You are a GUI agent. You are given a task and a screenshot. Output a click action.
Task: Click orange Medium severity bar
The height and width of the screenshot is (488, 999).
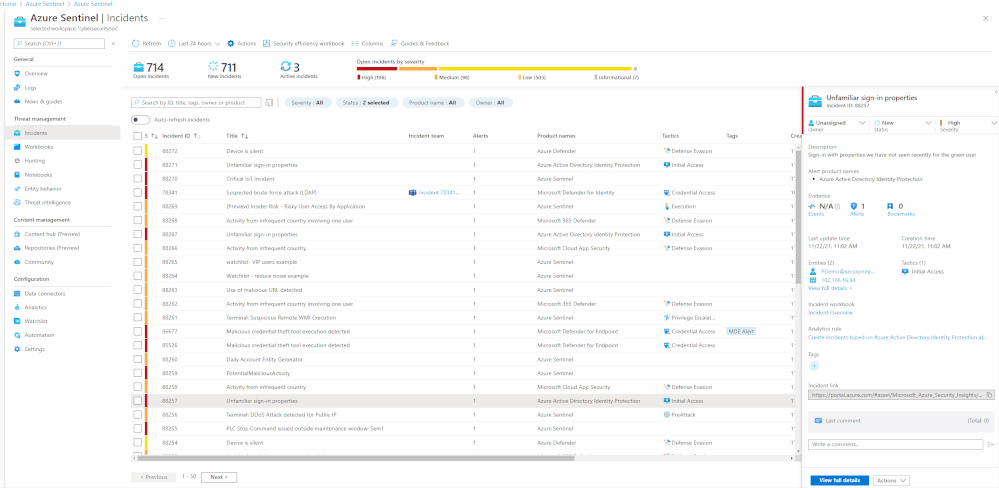(x=418, y=69)
